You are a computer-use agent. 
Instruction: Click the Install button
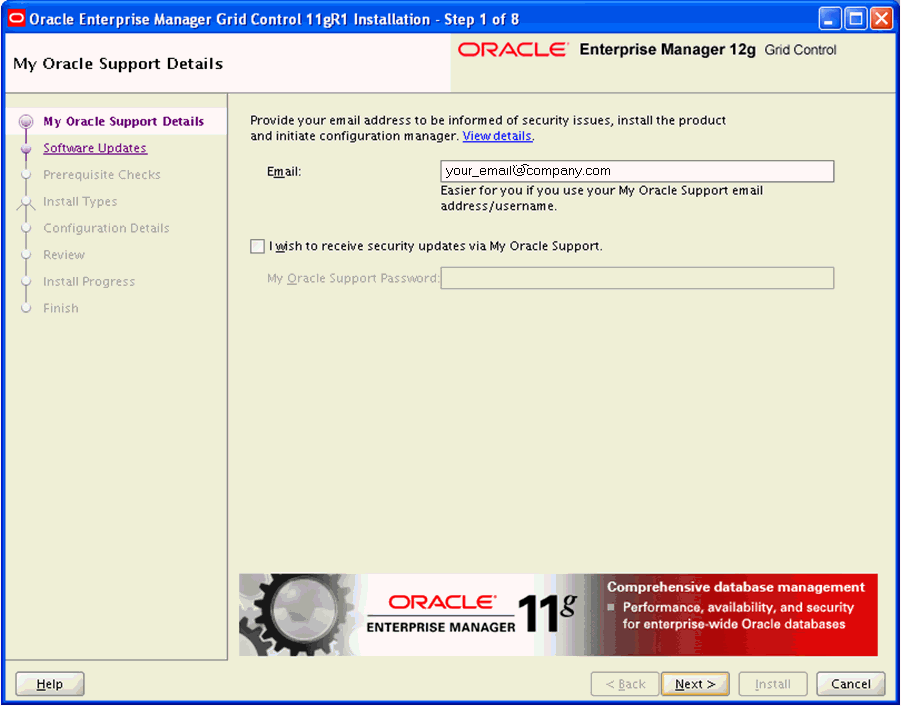(x=773, y=684)
